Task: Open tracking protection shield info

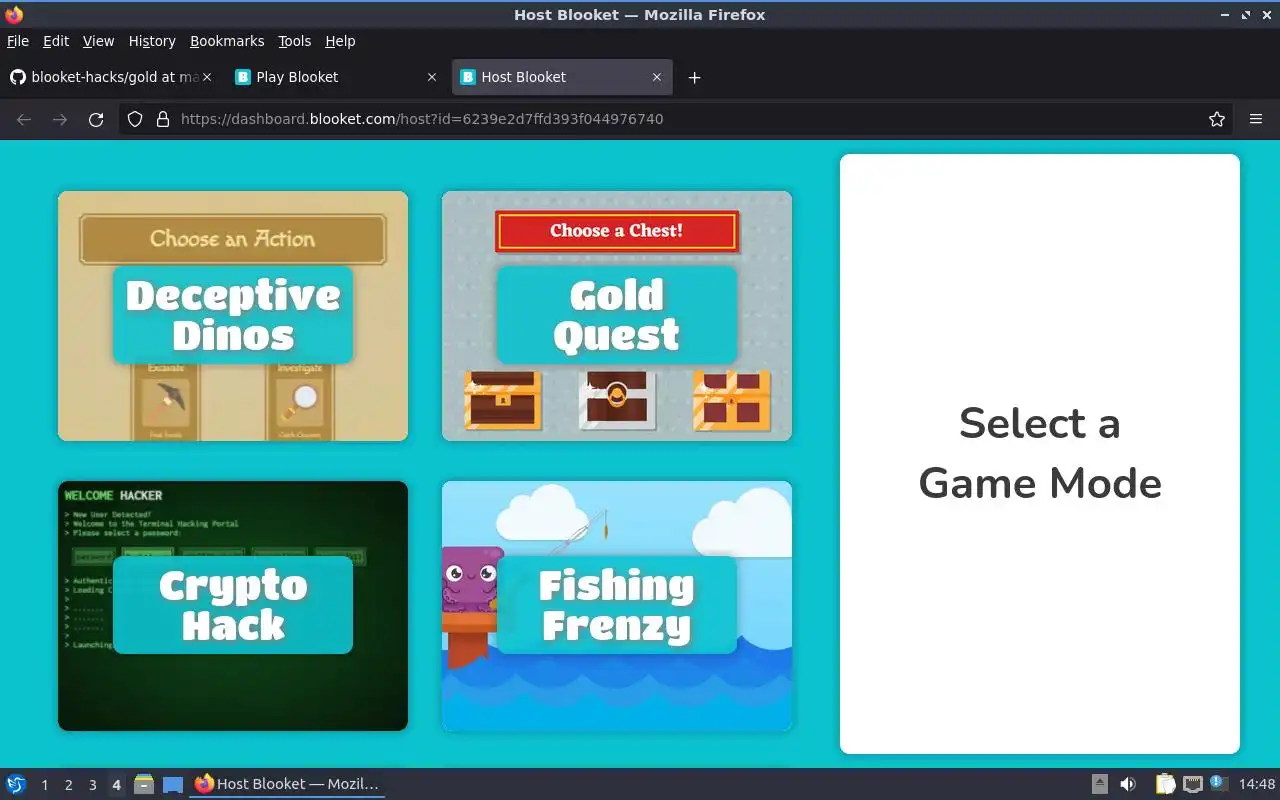Action: [x=135, y=119]
